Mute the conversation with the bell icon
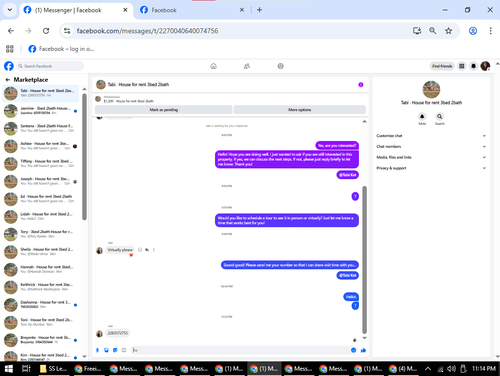 (422, 116)
